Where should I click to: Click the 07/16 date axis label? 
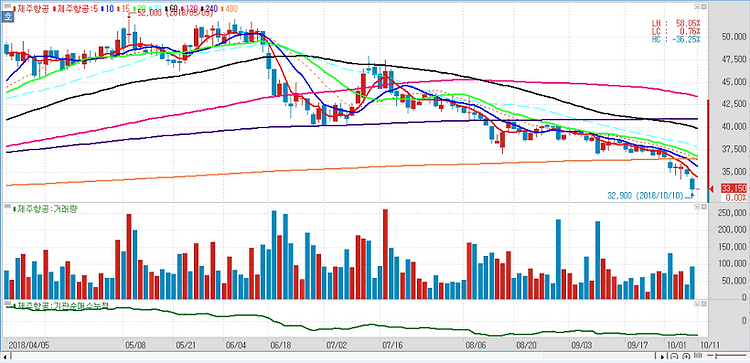point(393,344)
